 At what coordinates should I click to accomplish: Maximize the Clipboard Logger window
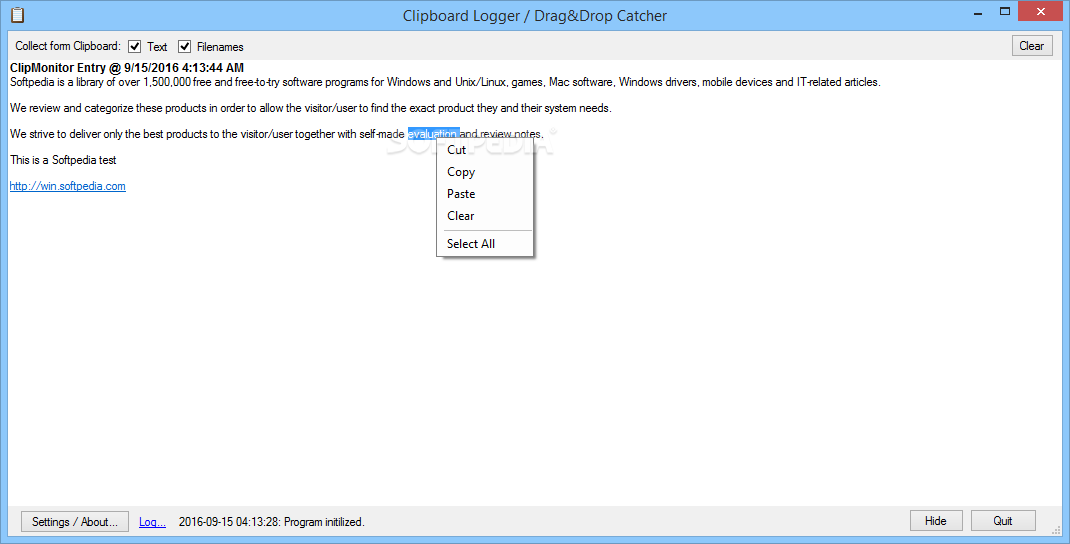1004,12
